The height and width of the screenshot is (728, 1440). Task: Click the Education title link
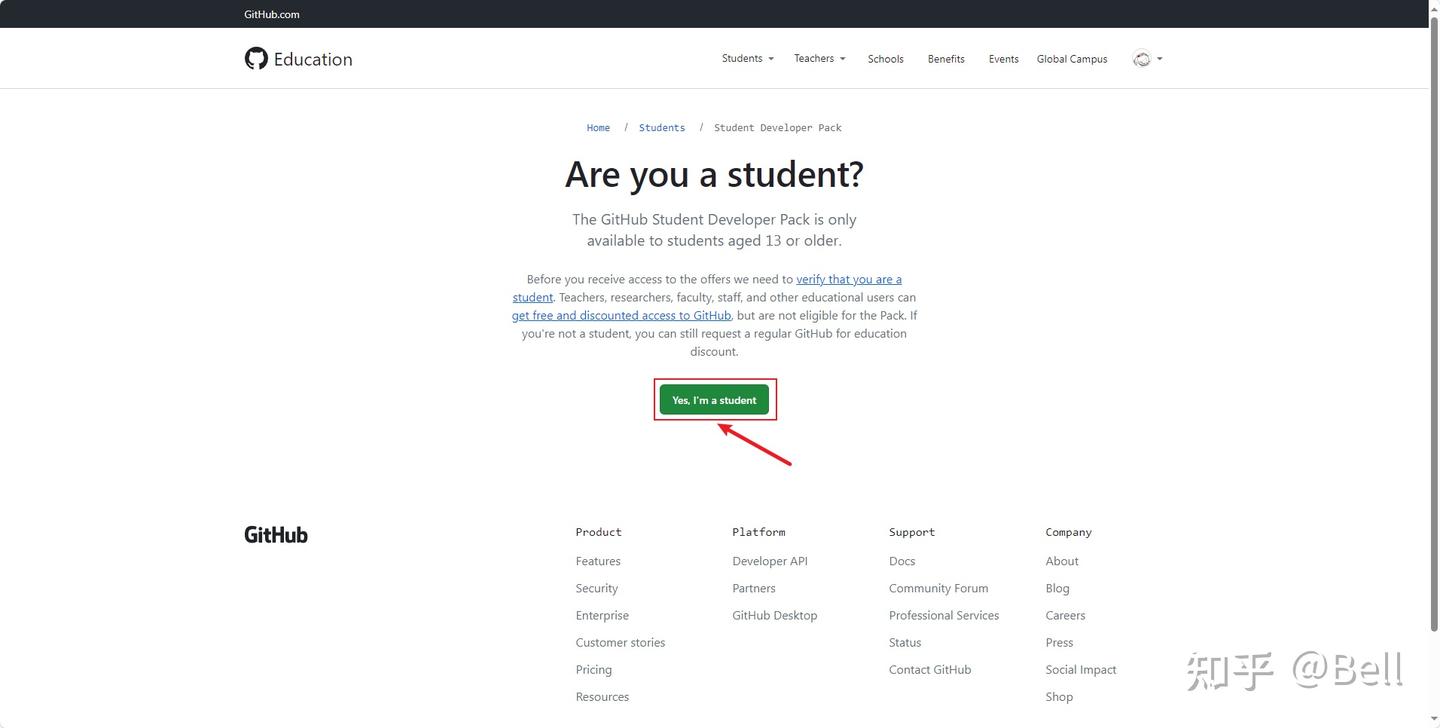pyautogui.click(x=313, y=59)
